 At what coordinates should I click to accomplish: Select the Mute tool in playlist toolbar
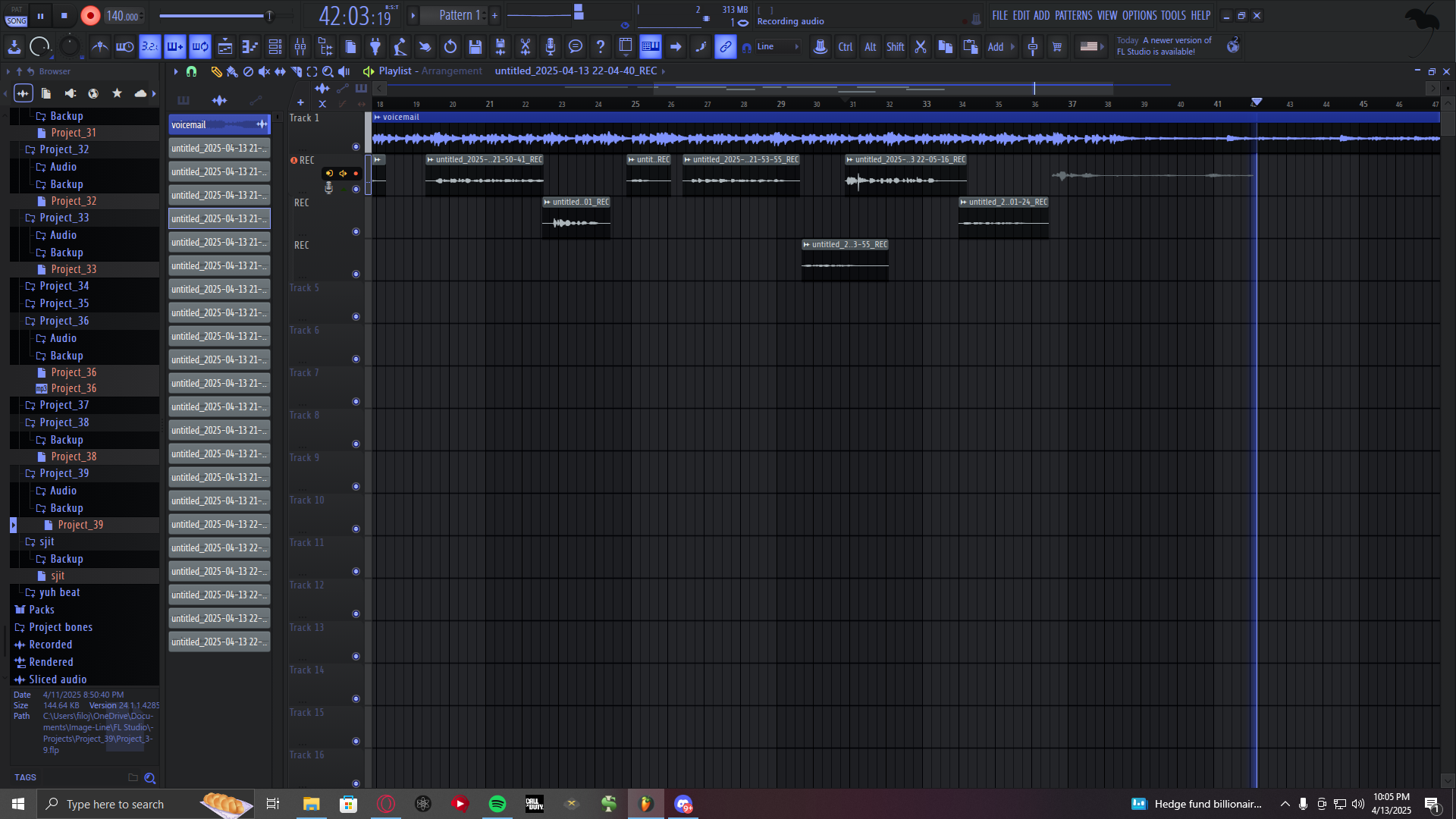click(264, 71)
